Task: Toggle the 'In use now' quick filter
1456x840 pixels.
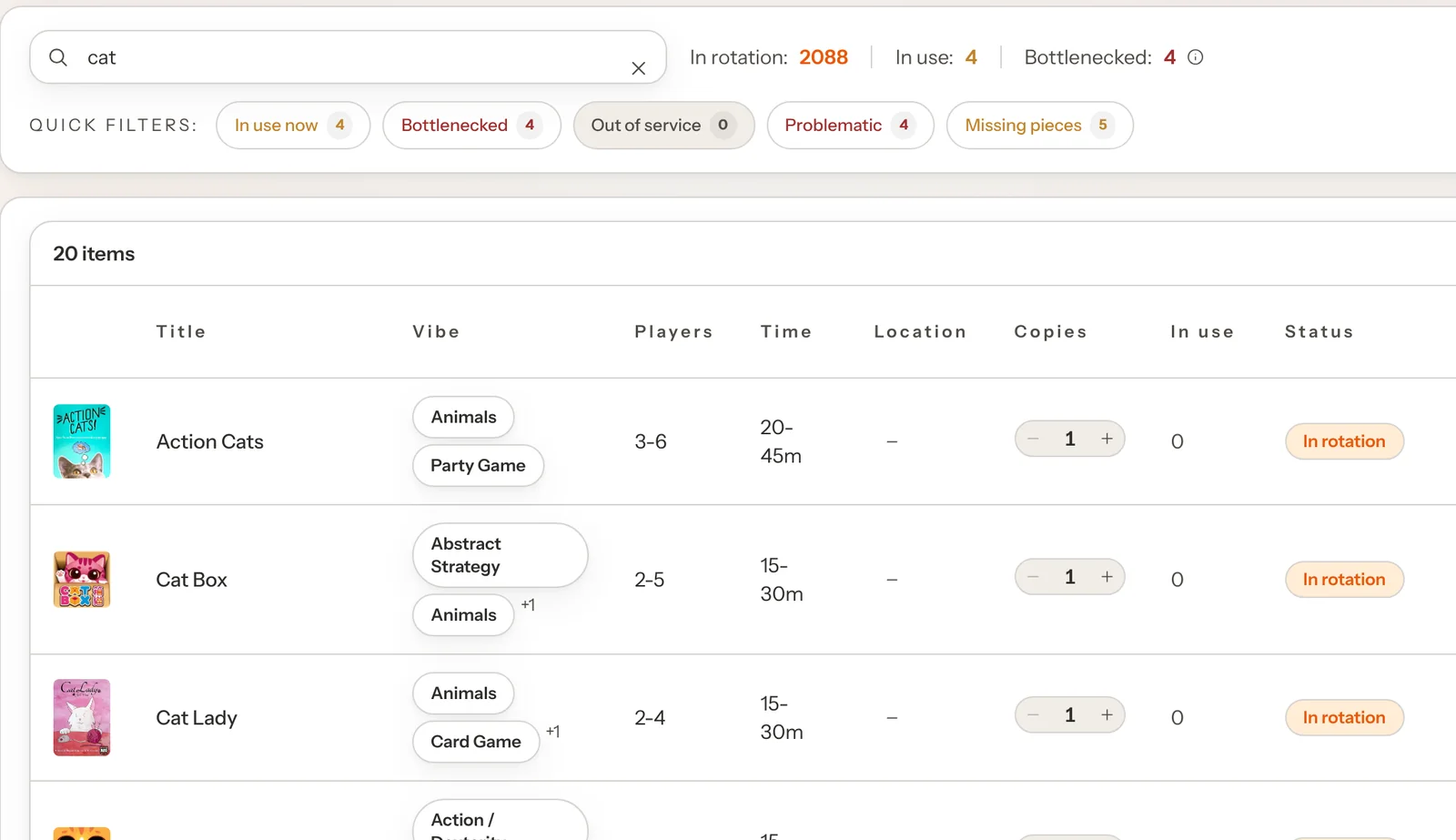Action: pos(293,126)
